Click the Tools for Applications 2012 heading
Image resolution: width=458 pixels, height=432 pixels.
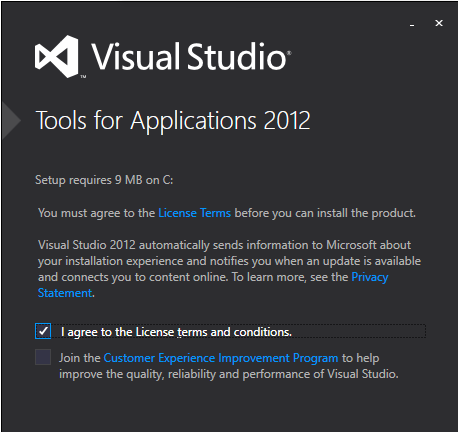(173, 121)
